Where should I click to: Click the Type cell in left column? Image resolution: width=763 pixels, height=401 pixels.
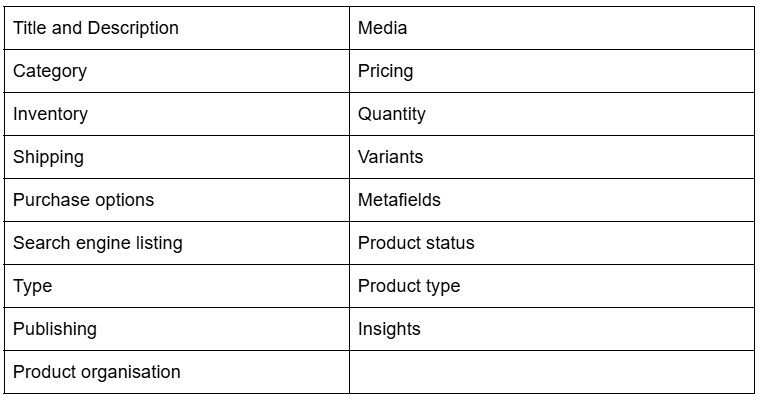click(x=177, y=286)
